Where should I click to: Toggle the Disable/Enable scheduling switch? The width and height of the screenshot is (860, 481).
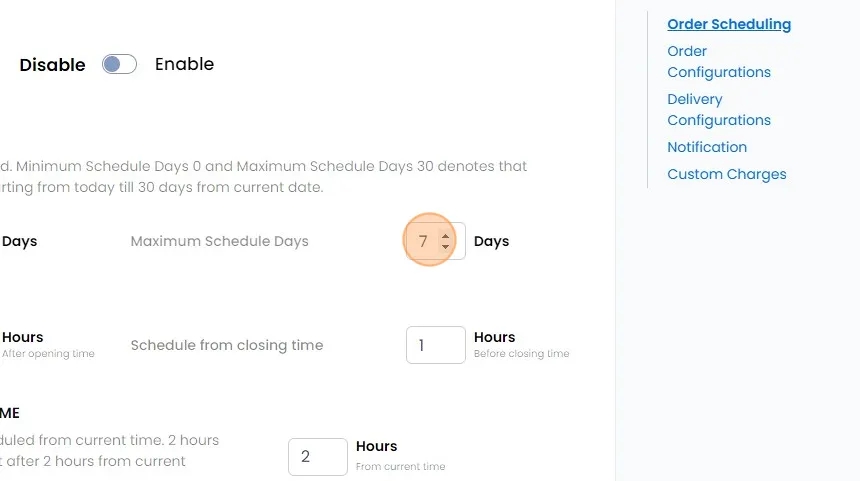tap(119, 65)
